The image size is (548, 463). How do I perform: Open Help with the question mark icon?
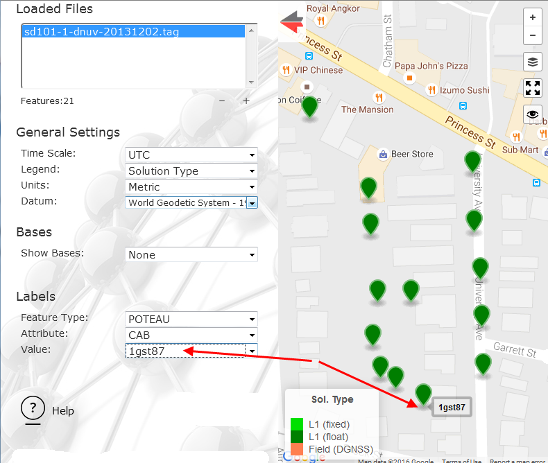(x=33, y=408)
